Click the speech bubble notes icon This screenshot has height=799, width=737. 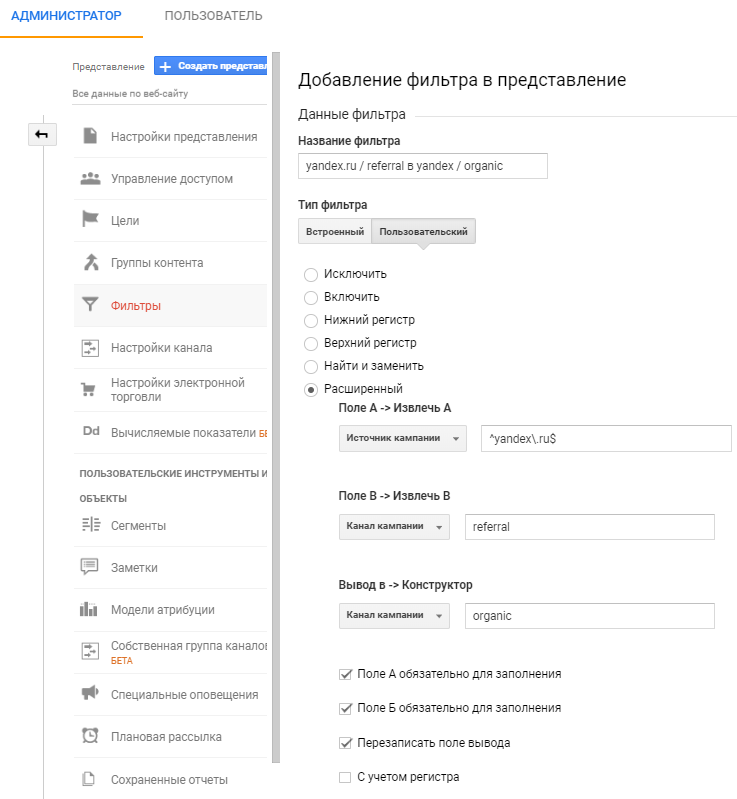[x=90, y=567]
